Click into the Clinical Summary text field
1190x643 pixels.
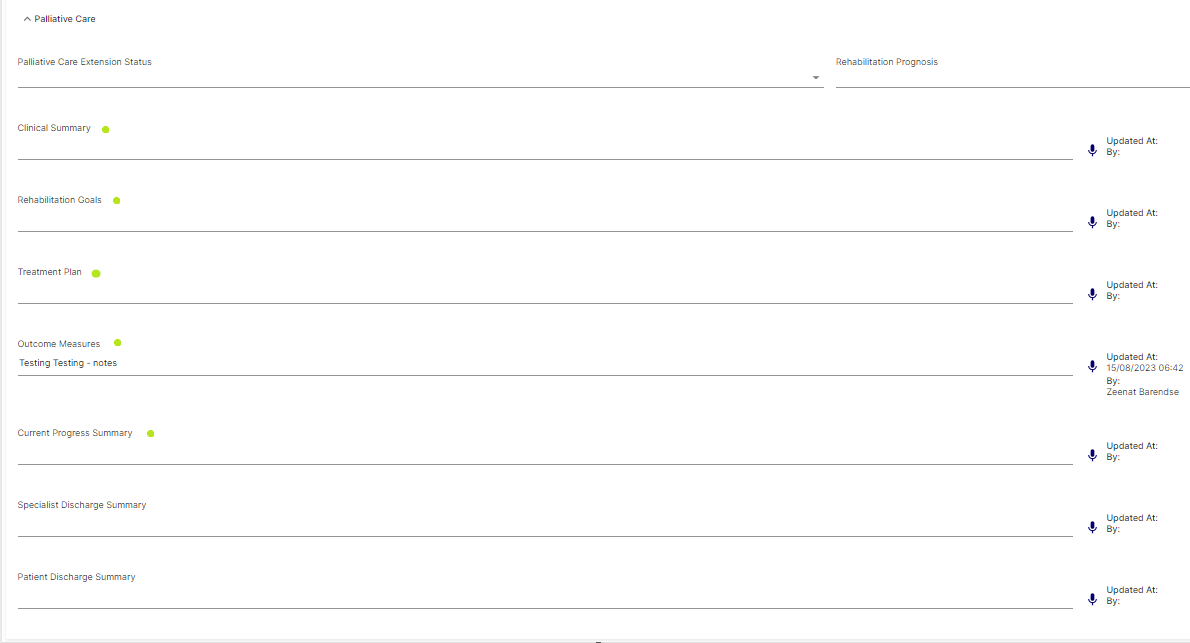point(545,149)
